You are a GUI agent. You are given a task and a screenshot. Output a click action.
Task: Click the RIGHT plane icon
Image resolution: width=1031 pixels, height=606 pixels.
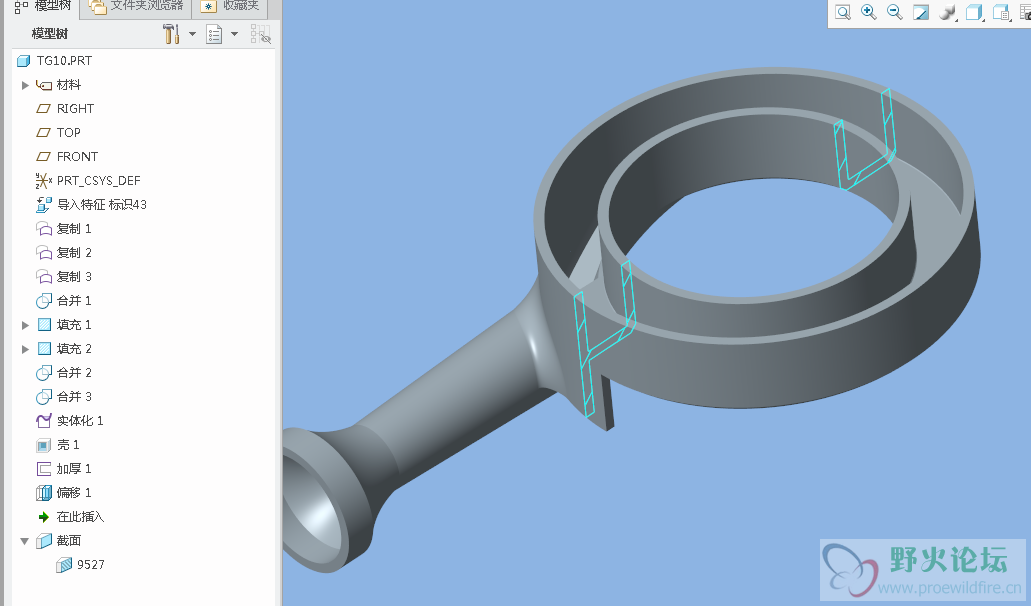[43, 108]
